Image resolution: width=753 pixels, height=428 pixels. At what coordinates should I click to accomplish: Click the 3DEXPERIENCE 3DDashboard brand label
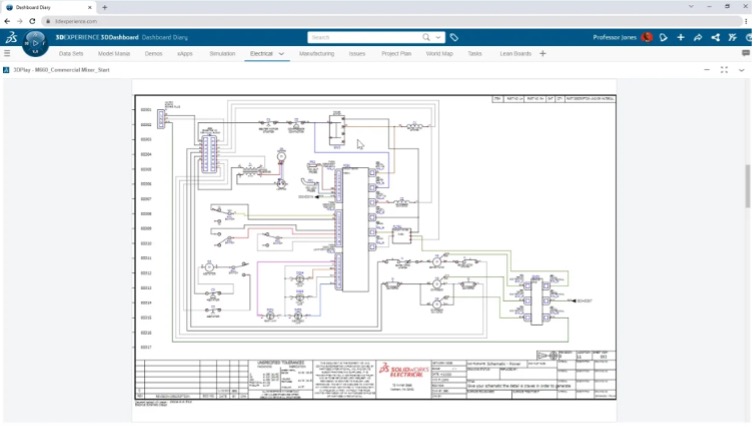pos(97,37)
